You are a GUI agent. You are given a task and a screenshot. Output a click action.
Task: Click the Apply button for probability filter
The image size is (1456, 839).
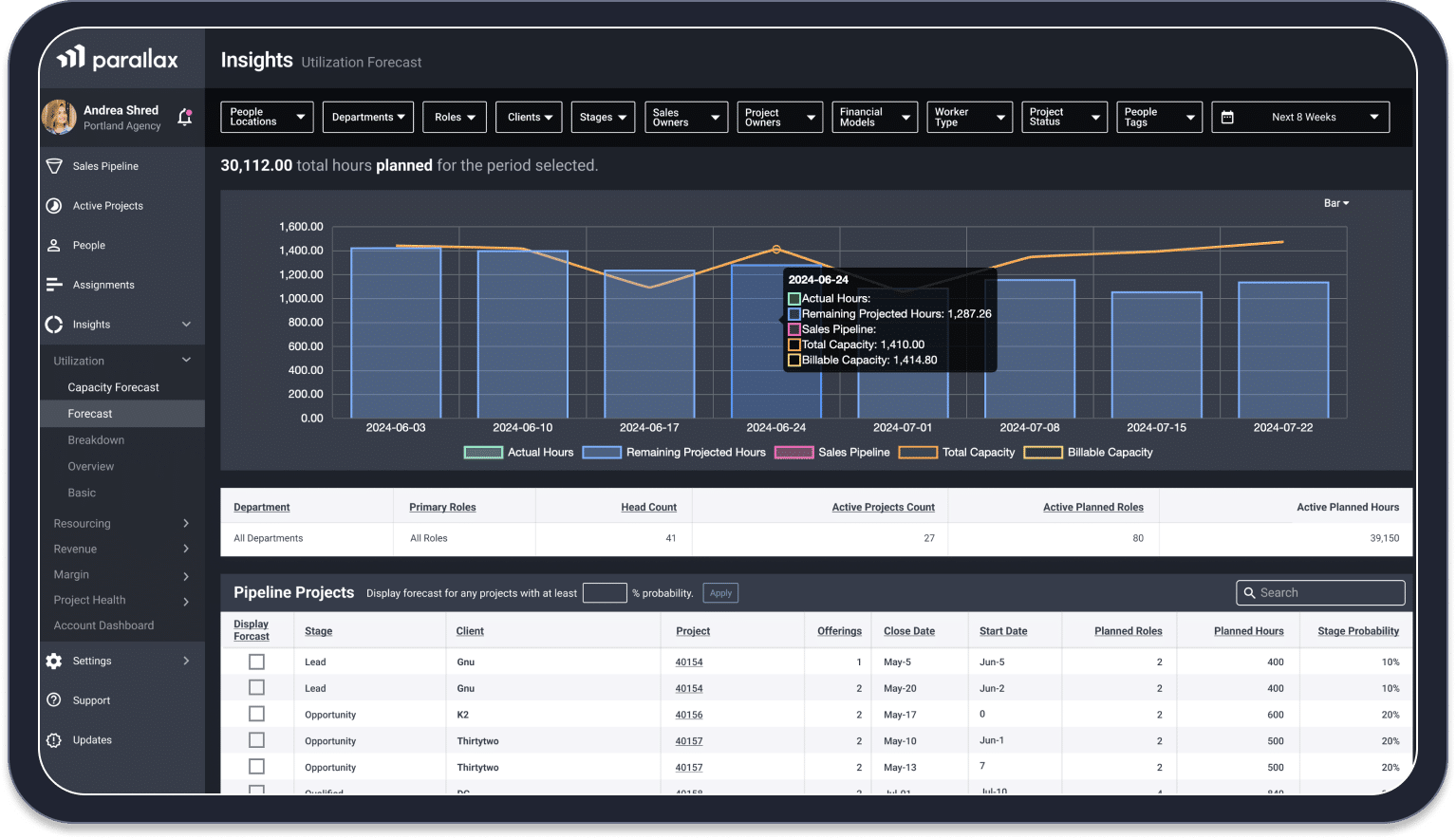(719, 593)
